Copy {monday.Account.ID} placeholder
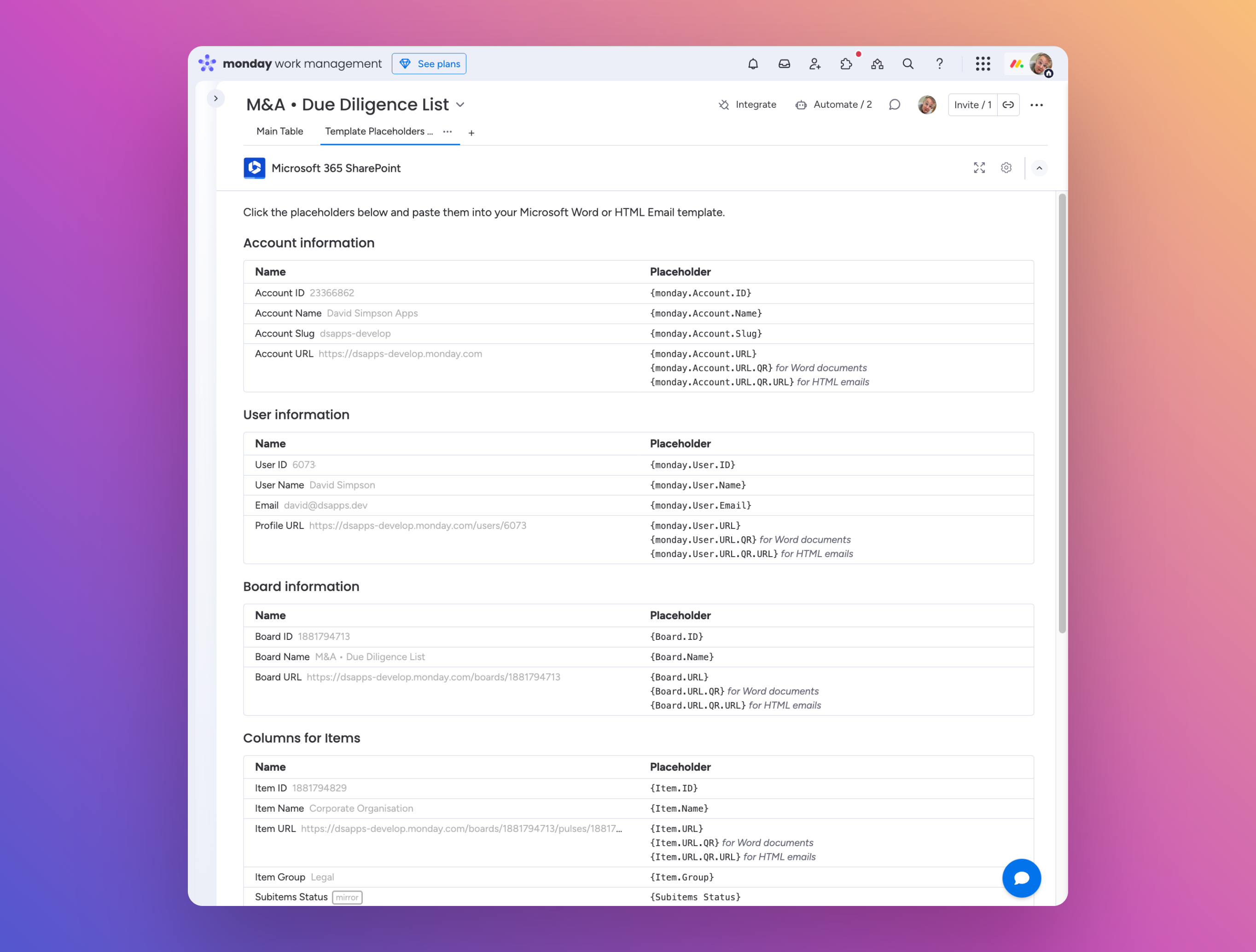 click(x=700, y=293)
